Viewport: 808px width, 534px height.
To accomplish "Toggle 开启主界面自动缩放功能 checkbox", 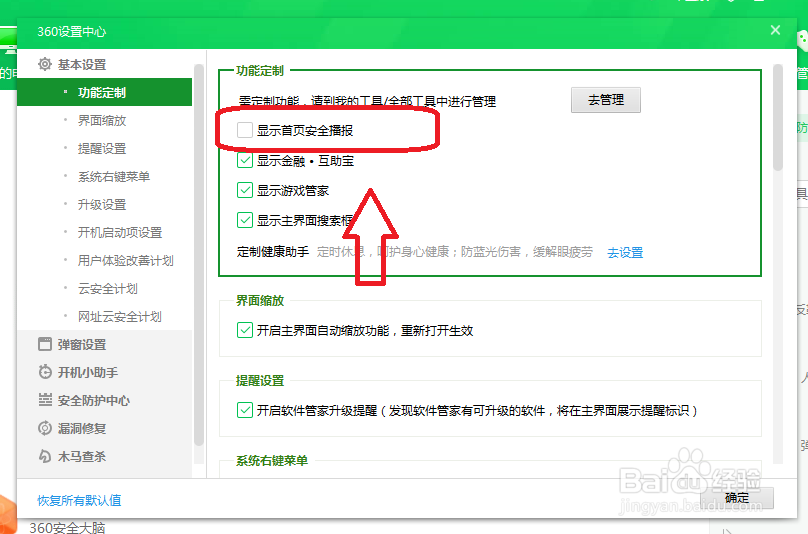I will [x=245, y=330].
